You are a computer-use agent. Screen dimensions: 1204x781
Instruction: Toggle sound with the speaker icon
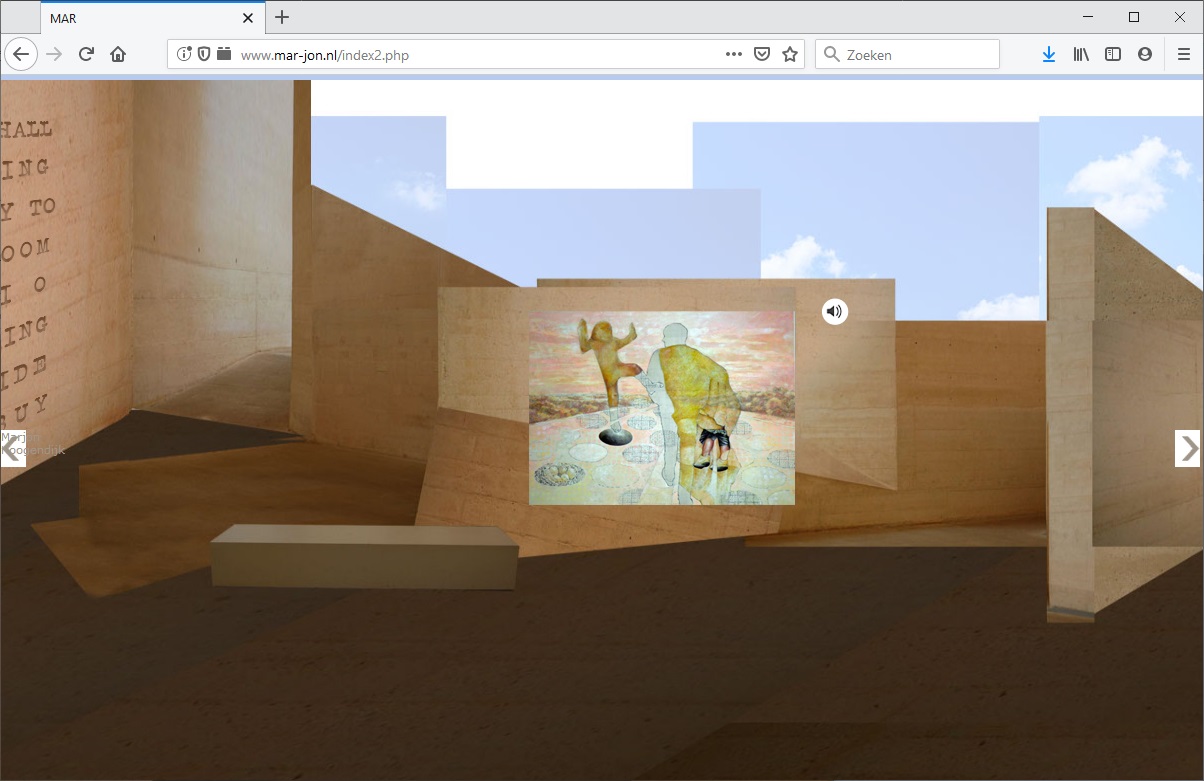[x=835, y=312]
